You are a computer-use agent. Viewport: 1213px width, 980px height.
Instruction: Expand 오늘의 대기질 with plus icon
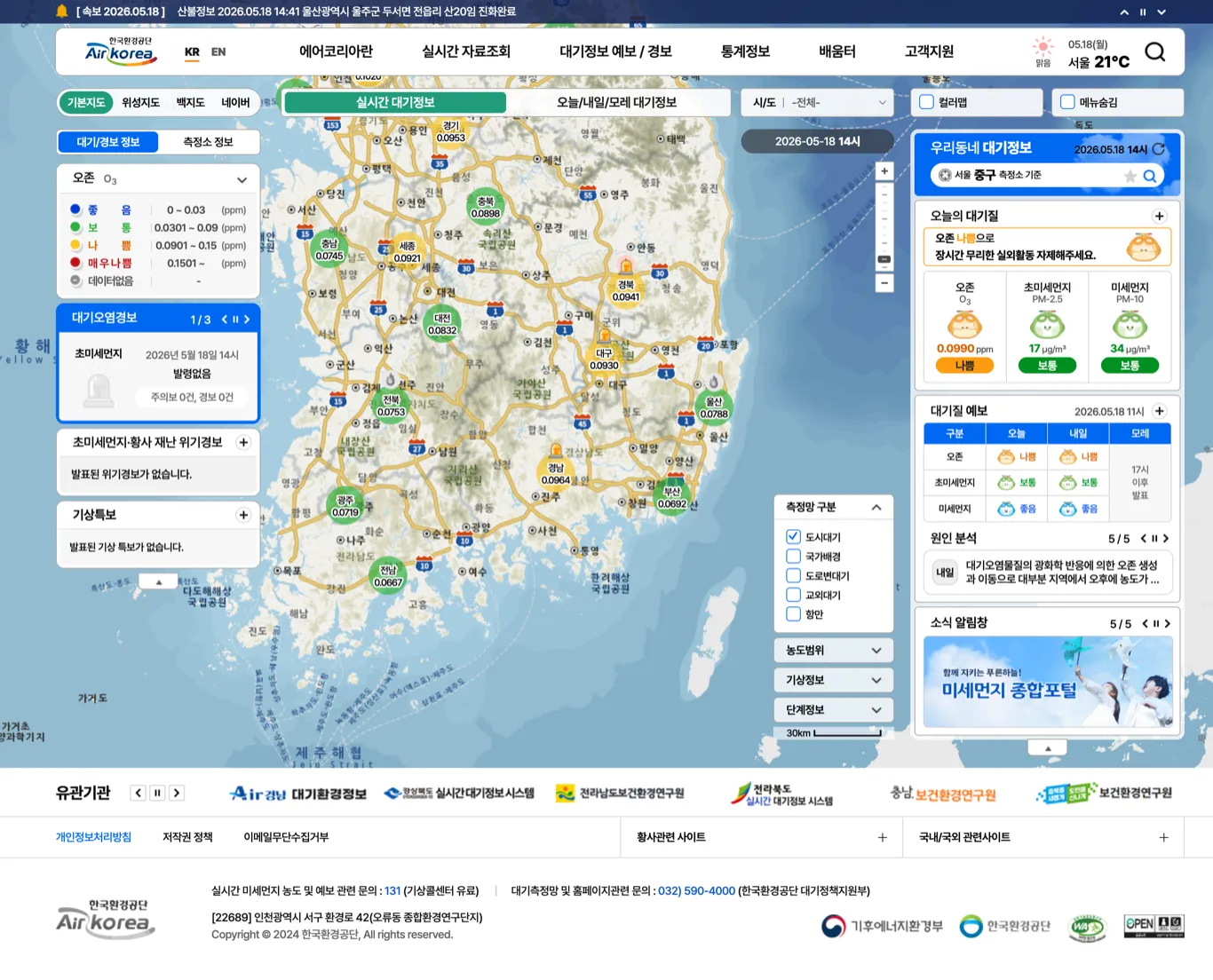(1159, 216)
